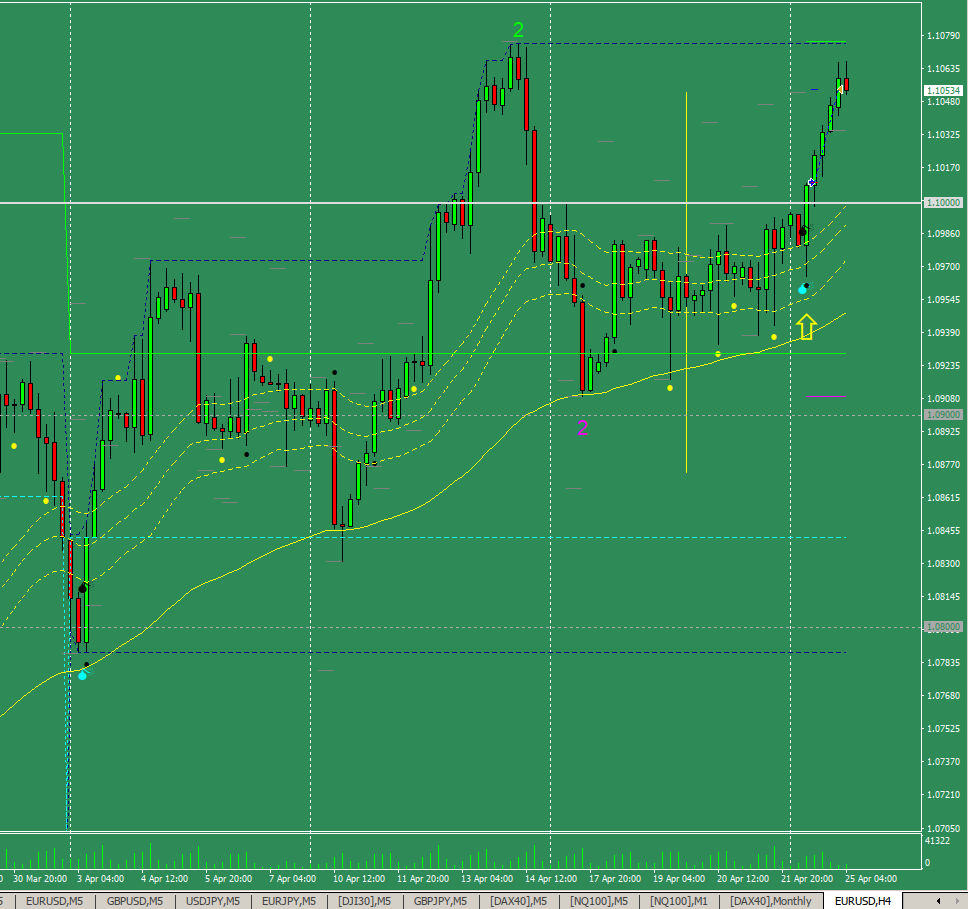Click the '14 Apr 12:00' time label

coord(551,878)
